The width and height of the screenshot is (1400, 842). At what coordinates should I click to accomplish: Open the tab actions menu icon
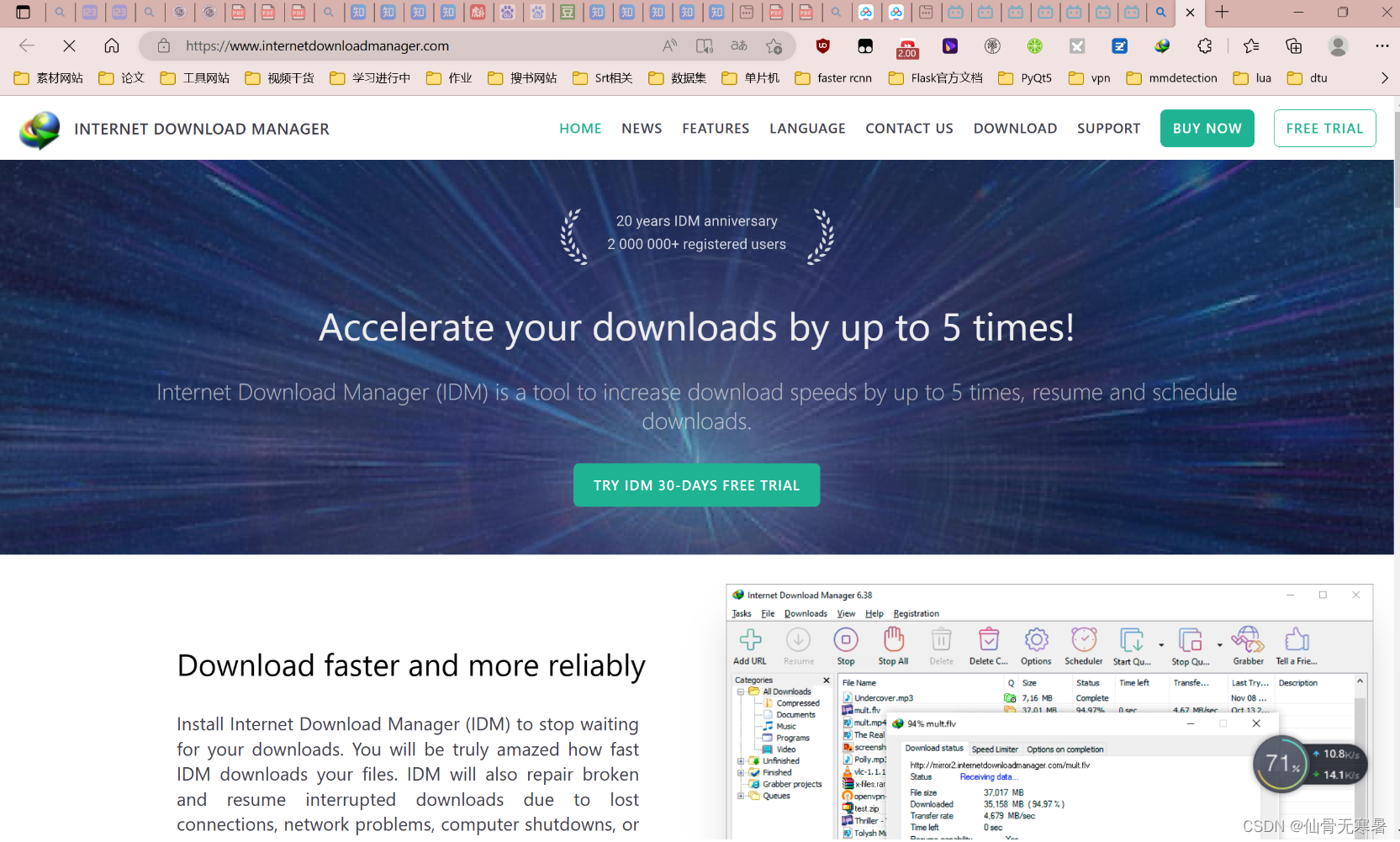coord(24,12)
